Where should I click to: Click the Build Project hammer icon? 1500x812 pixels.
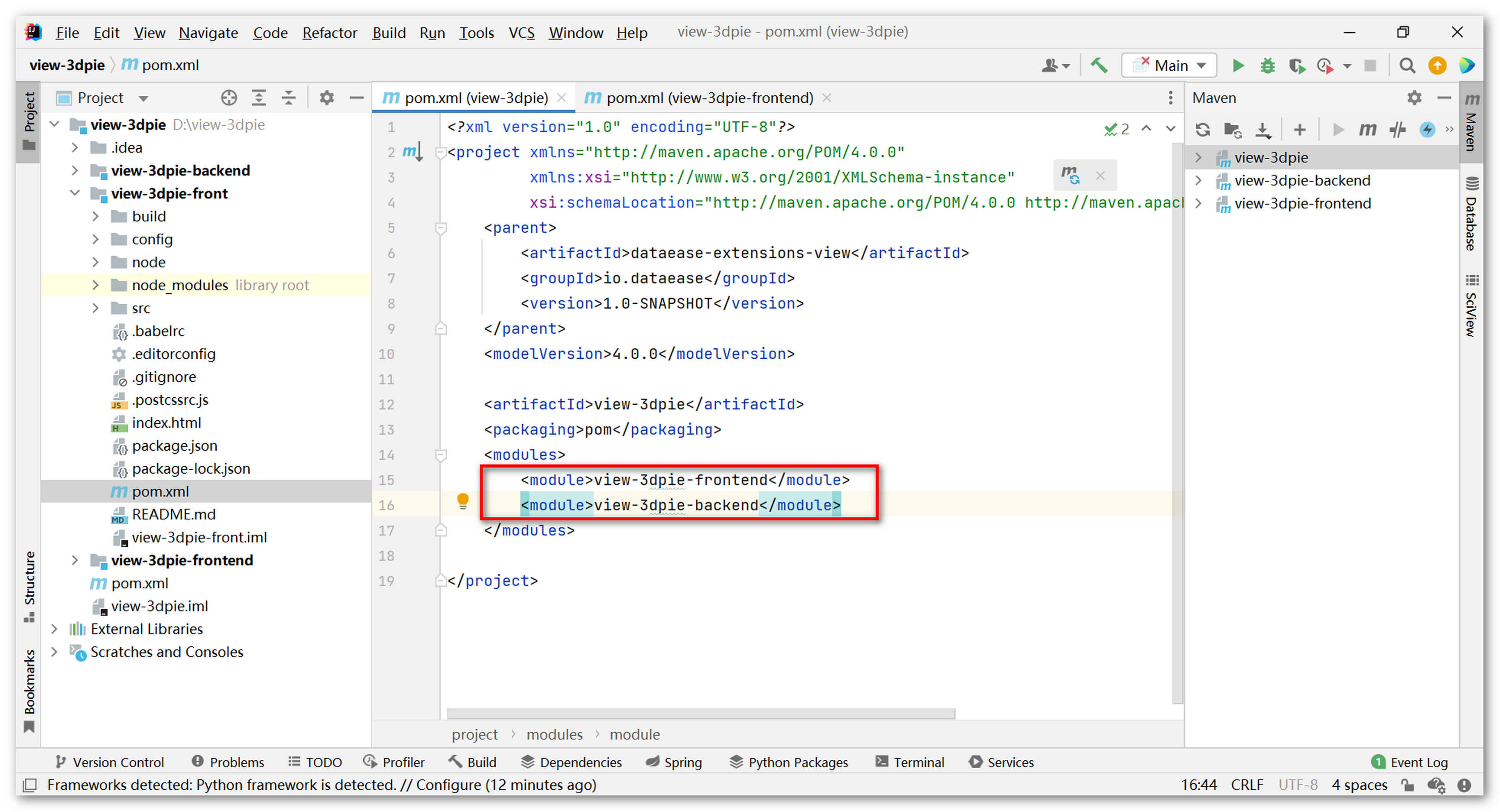pos(1099,65)
